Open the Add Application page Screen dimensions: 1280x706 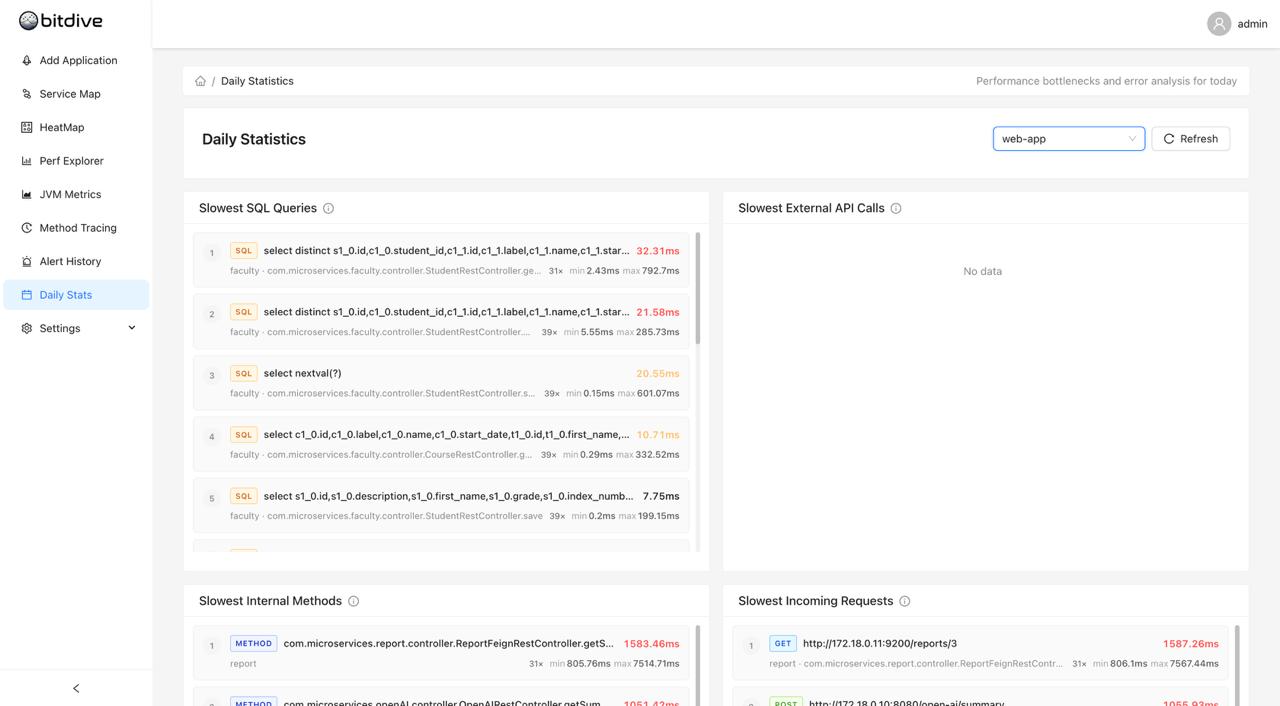76,60
